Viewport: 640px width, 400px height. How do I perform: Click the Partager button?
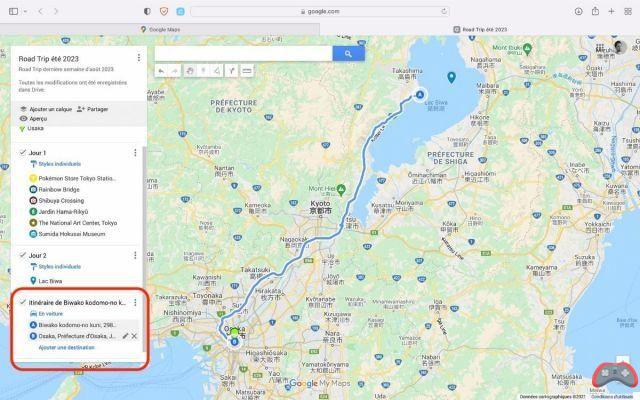(x=93, y=109)
